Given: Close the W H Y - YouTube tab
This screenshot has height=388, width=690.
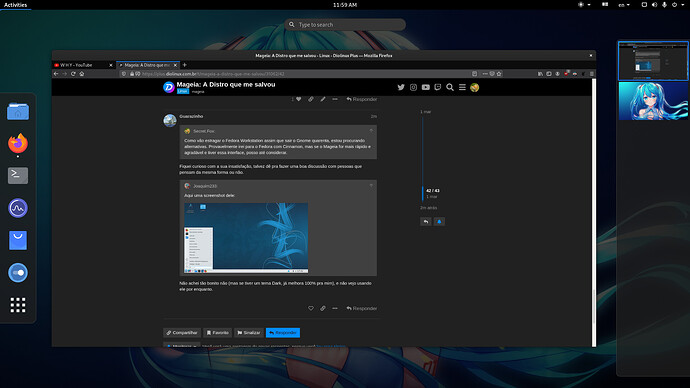Looking at the screenshot, I should (111, 65).
